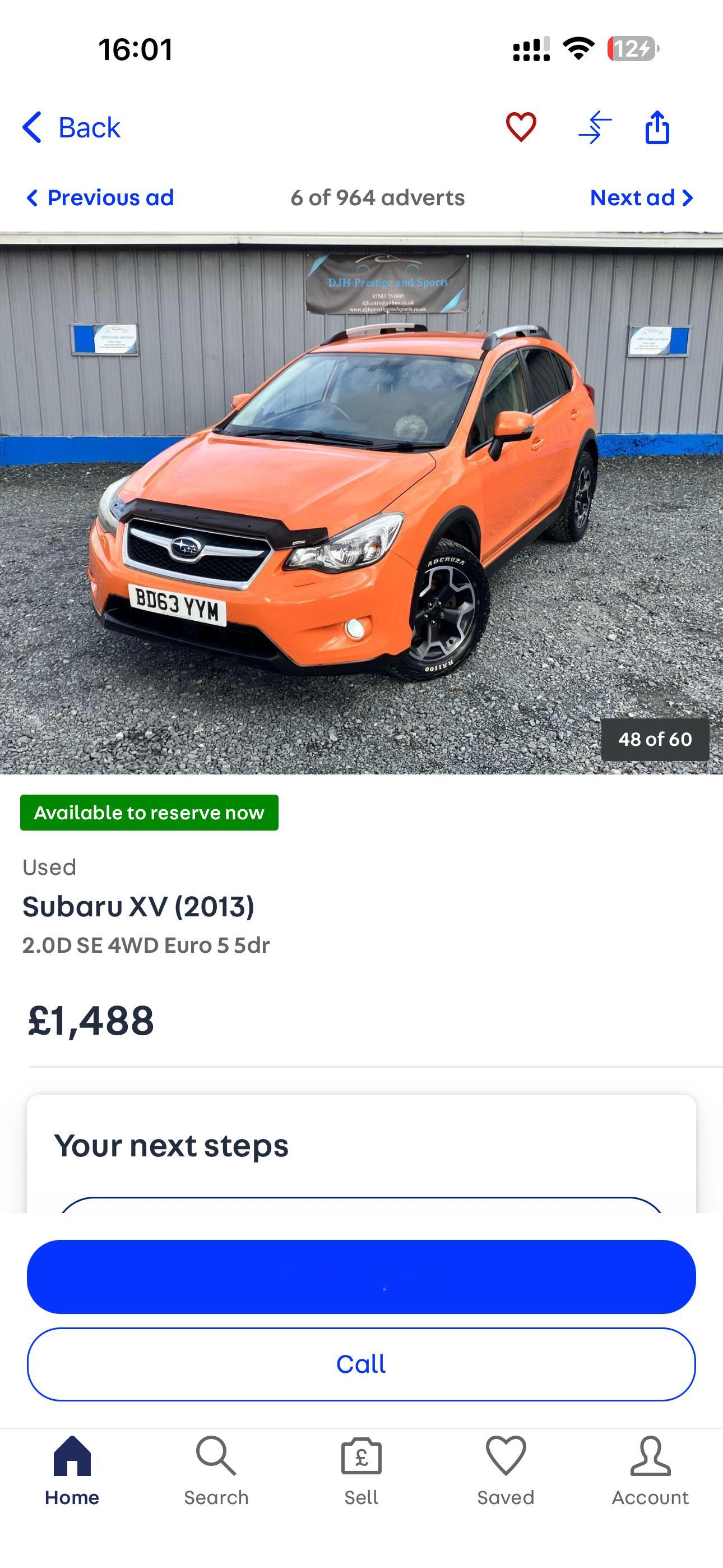
Task: Expand the next advert with Next ad chevron
Action: (x=688, y=197)
